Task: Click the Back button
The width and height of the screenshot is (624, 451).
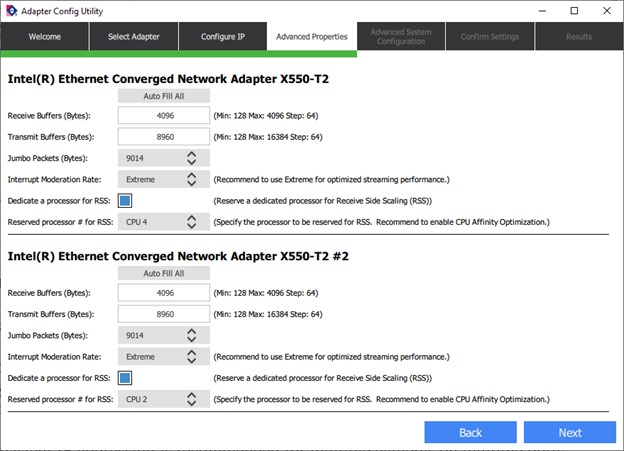Action: pyautogui.click(x=470, y=432)
